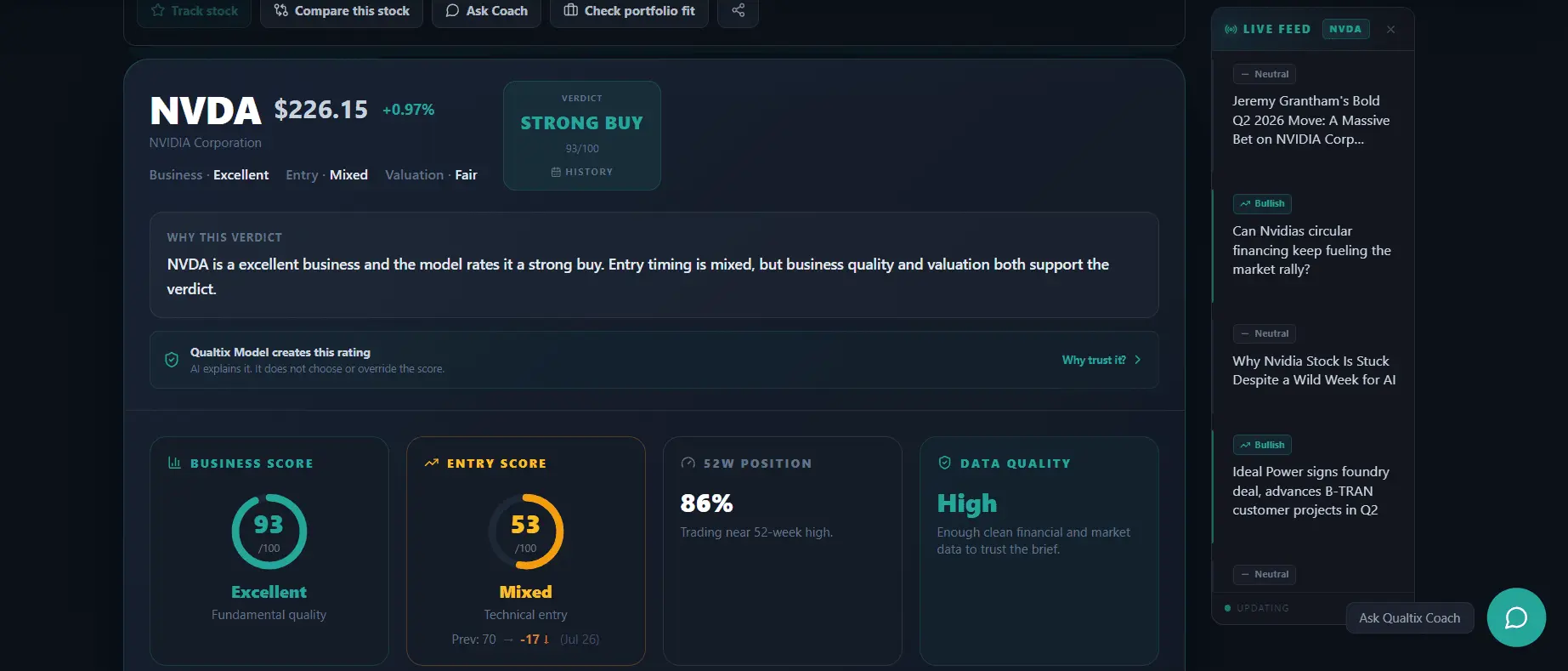The width and height of the screenshot is (1568, 671).
Task: Expand the chevron next to Why trust it?
Action: coord(1138,360)
